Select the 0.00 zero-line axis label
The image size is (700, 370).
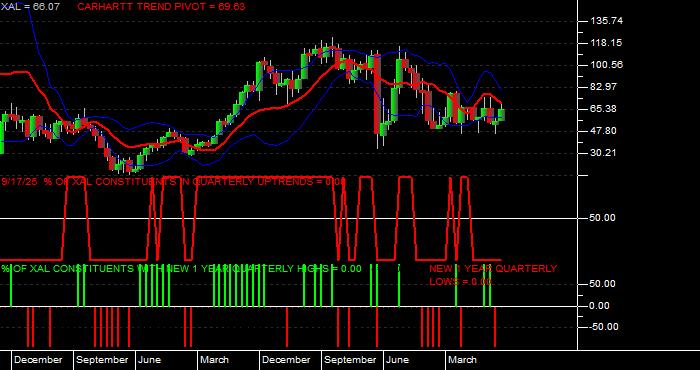[x=599, y=306]
